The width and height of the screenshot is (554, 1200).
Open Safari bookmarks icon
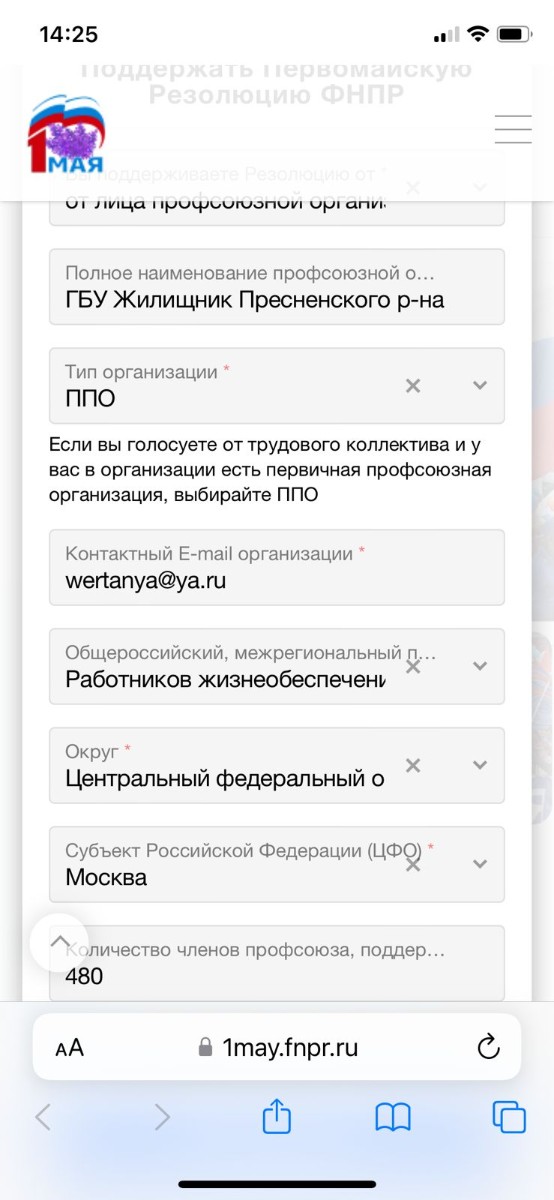coord(393,1117)
